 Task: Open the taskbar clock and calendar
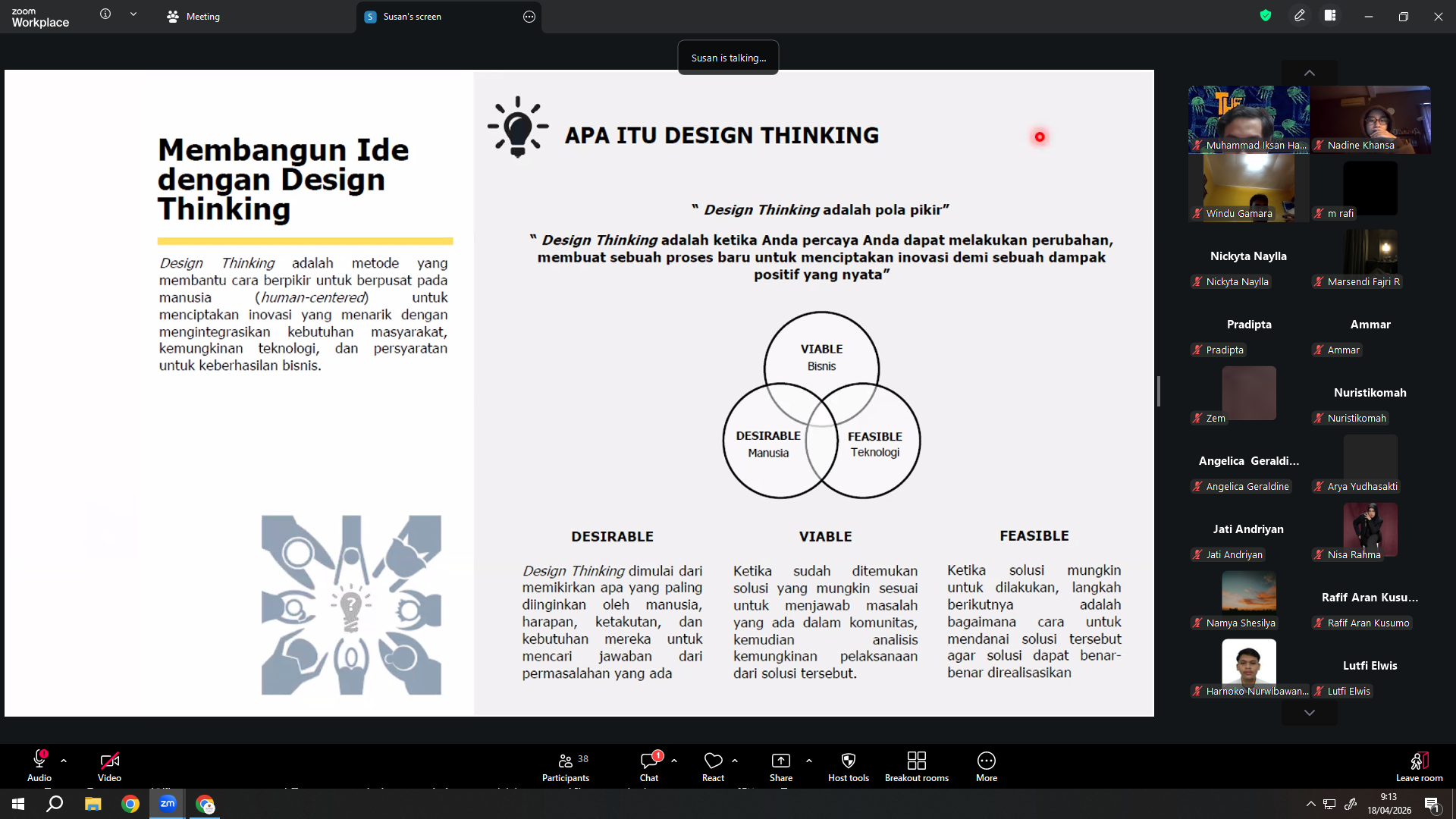click(1389, 804)
